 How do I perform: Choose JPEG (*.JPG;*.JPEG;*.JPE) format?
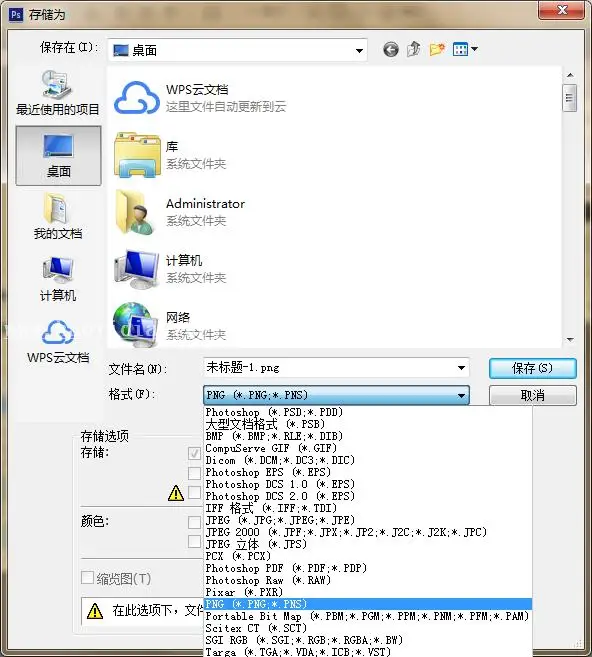368,520
